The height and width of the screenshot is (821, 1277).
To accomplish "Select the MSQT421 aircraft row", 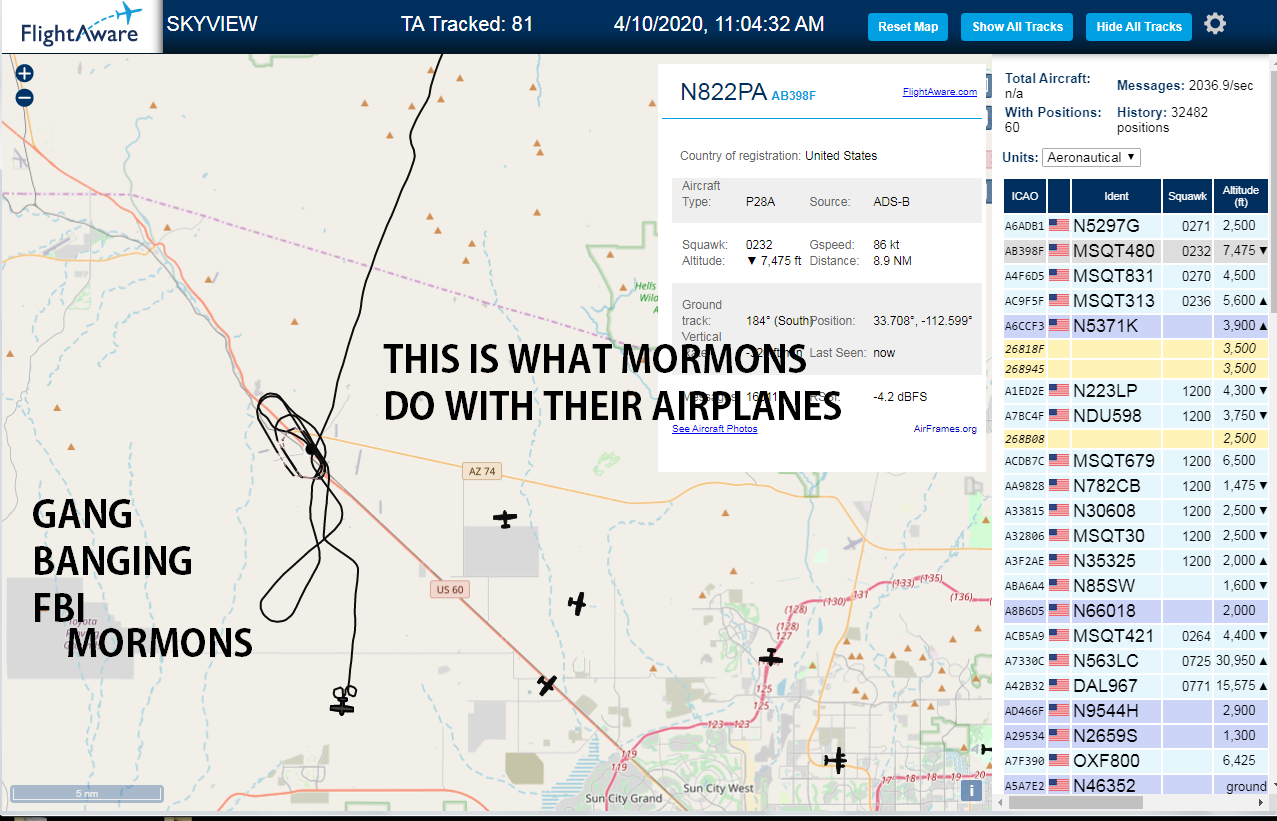I will pyautogui.click(x=1135, y=636).
